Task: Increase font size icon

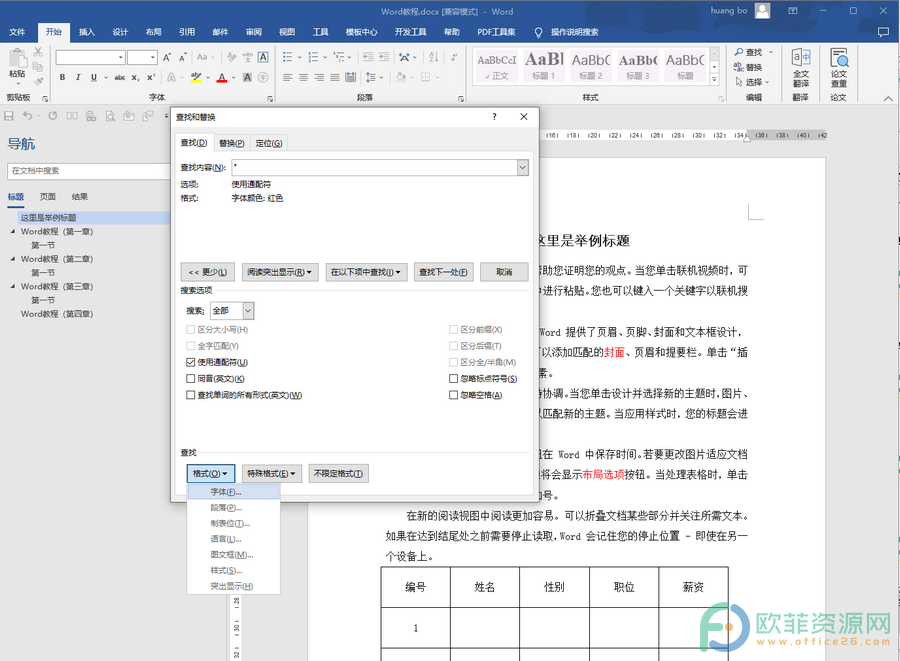Action: (x=167, y=57)
